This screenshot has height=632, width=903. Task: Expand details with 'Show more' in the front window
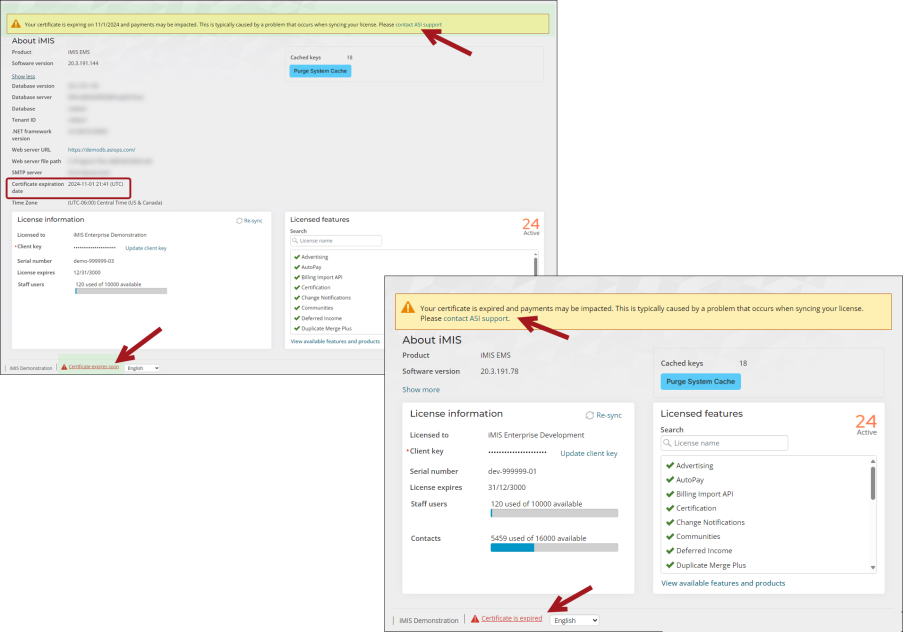421,390
